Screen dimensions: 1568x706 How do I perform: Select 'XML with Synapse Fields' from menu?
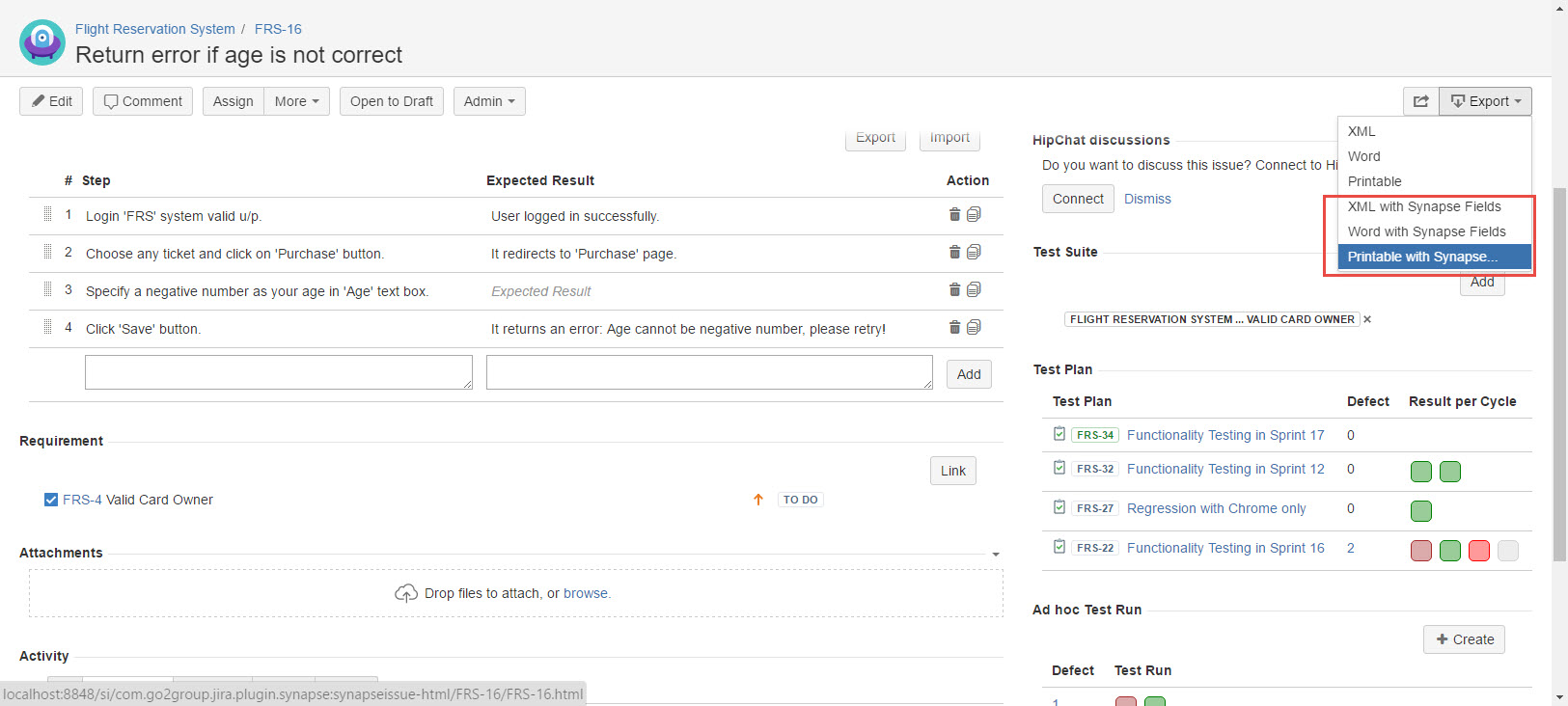point(1424,206)
